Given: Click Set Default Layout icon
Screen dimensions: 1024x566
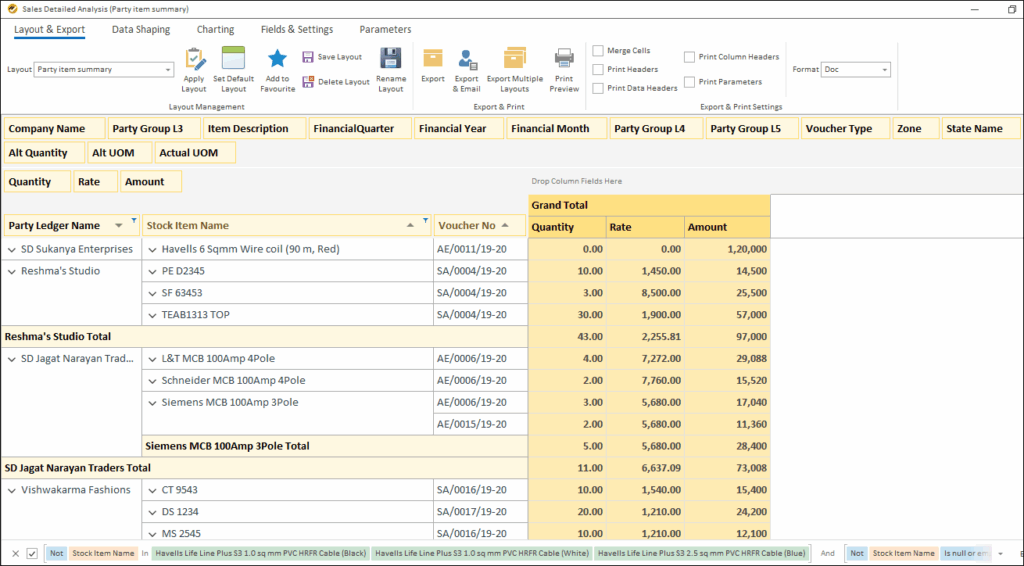Looking at the screenshot, I should [233, 60].
